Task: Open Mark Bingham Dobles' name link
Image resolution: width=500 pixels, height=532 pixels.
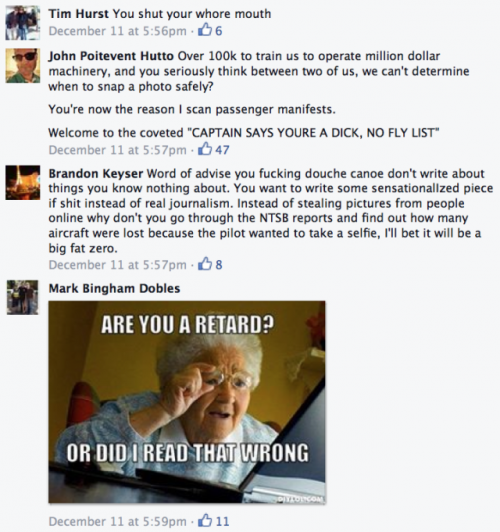Action: tap(114, 288)
